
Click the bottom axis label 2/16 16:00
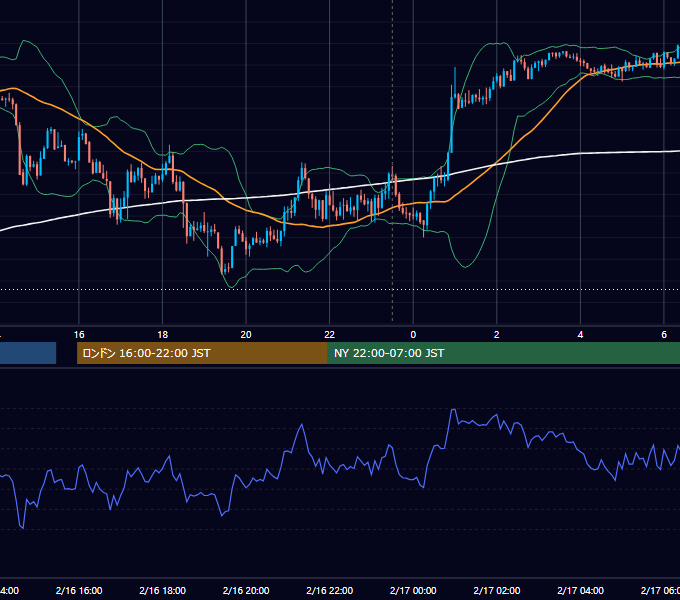[x=79, y=590]
